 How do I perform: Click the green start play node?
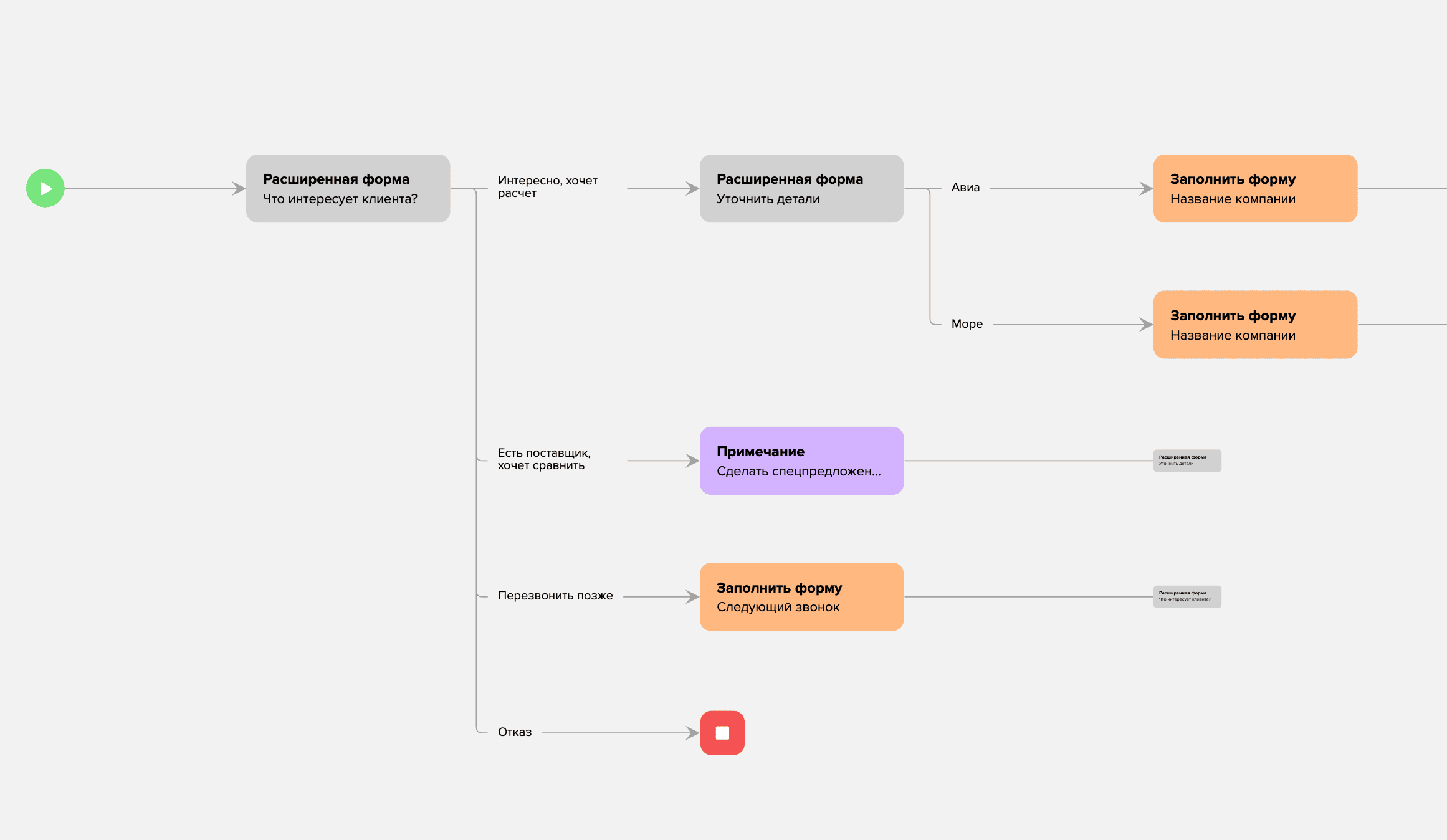45,188
